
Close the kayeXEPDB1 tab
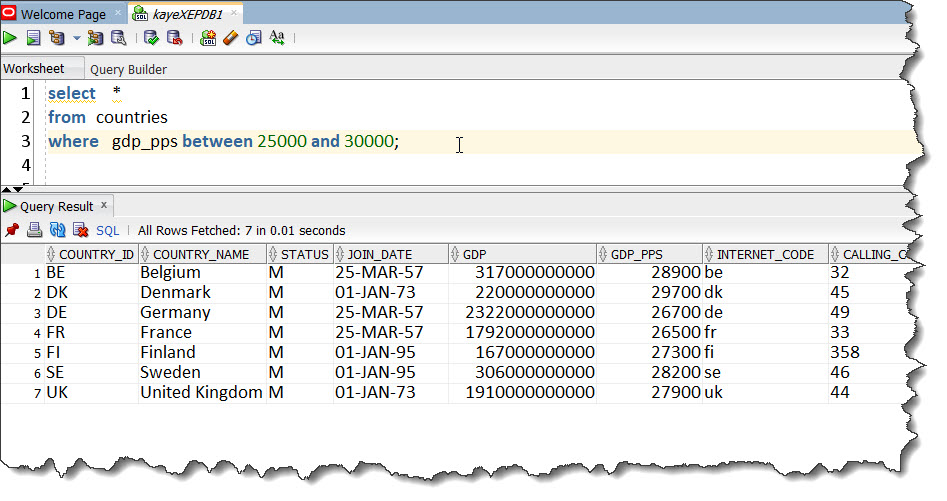pos(234,13)
